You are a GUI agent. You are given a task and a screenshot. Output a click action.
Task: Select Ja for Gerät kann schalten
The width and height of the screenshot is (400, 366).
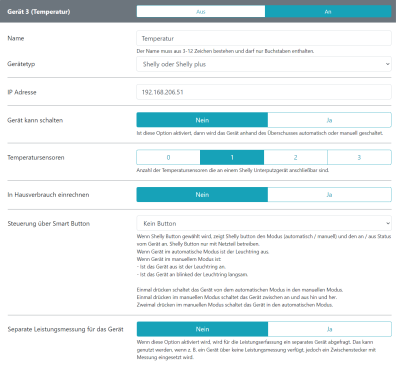click(329, 120)
